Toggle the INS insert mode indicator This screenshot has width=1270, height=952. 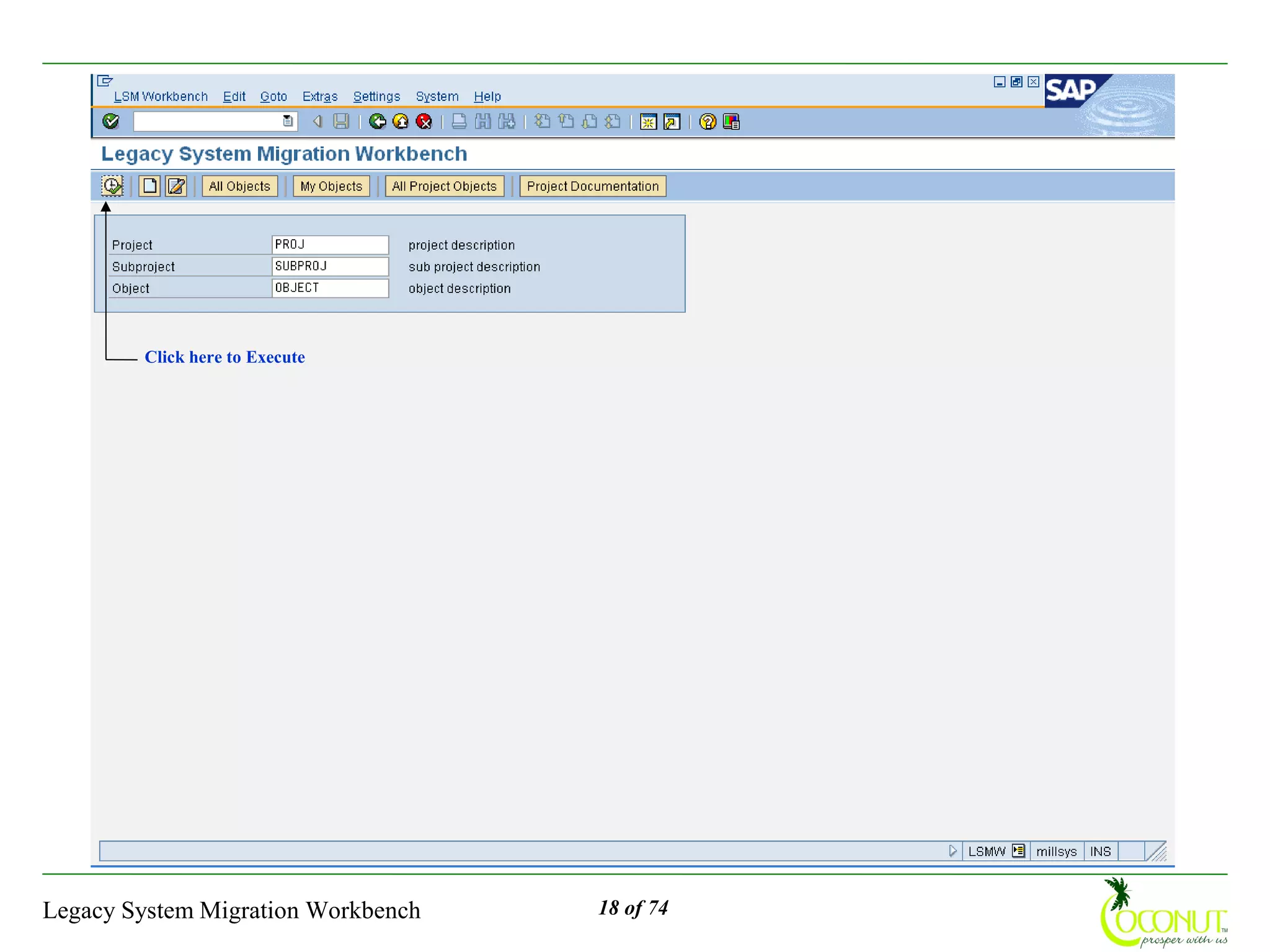click(x=1101, y=852)
